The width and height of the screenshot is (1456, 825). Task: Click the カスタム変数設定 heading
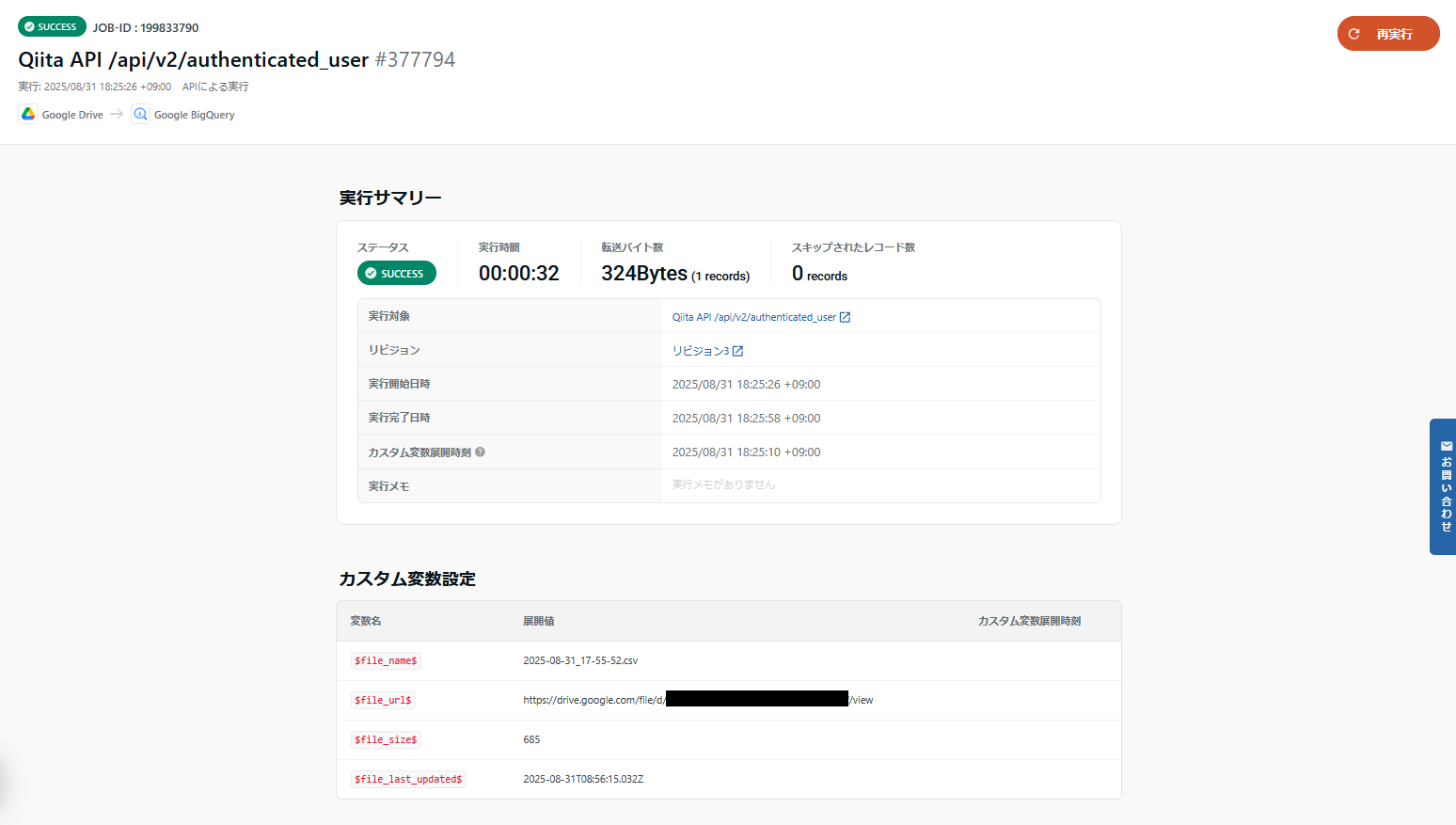407,579
